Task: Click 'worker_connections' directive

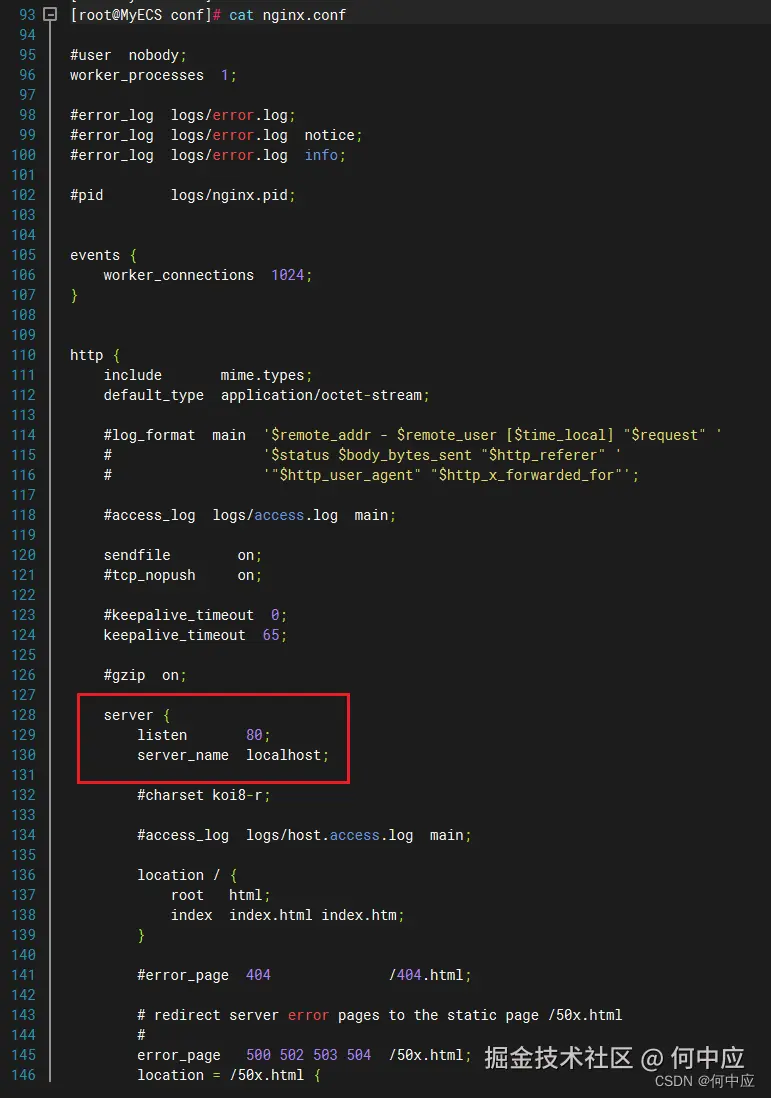Action: click(x=179, y=275)
